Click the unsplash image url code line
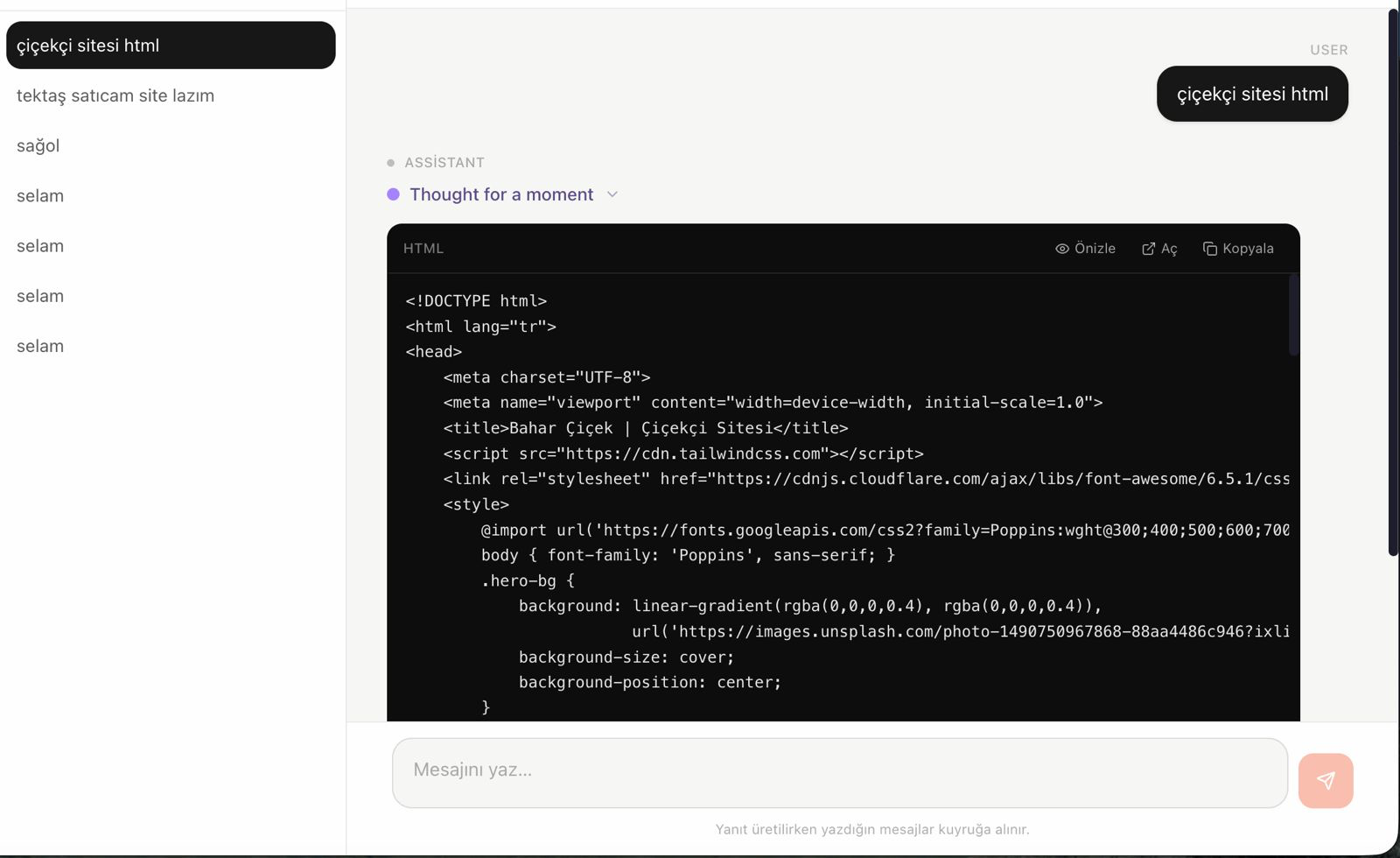Screen dimensions: 1400x858 click(x=961, y=631)
